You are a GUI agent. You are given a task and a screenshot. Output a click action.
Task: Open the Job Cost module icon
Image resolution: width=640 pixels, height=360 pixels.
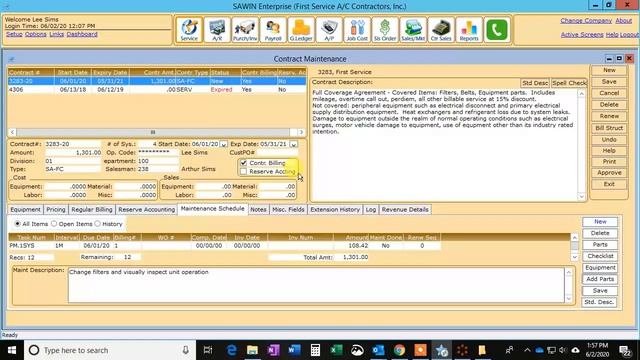(x=357, y=30)
